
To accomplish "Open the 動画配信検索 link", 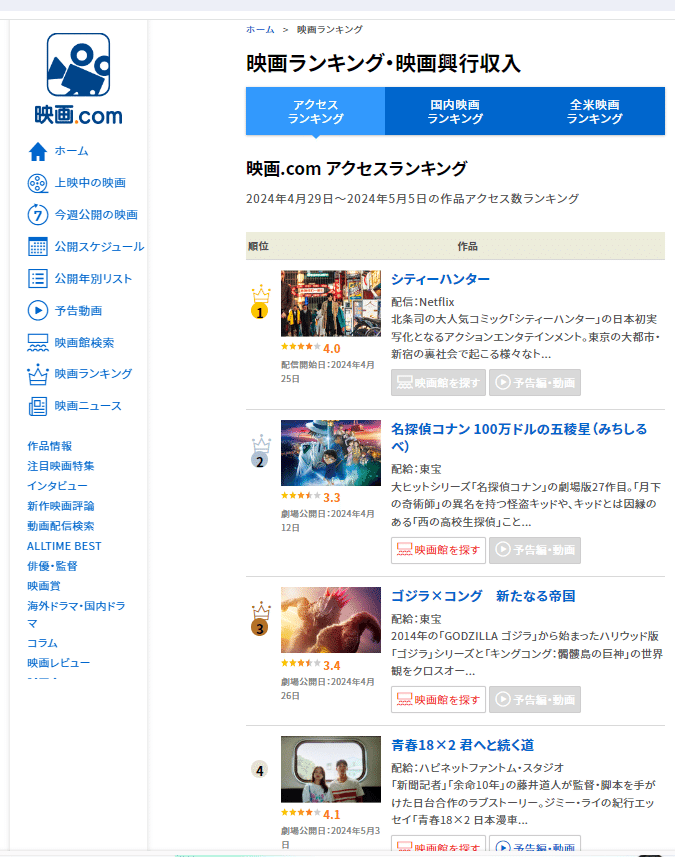I will click(61, 526).
